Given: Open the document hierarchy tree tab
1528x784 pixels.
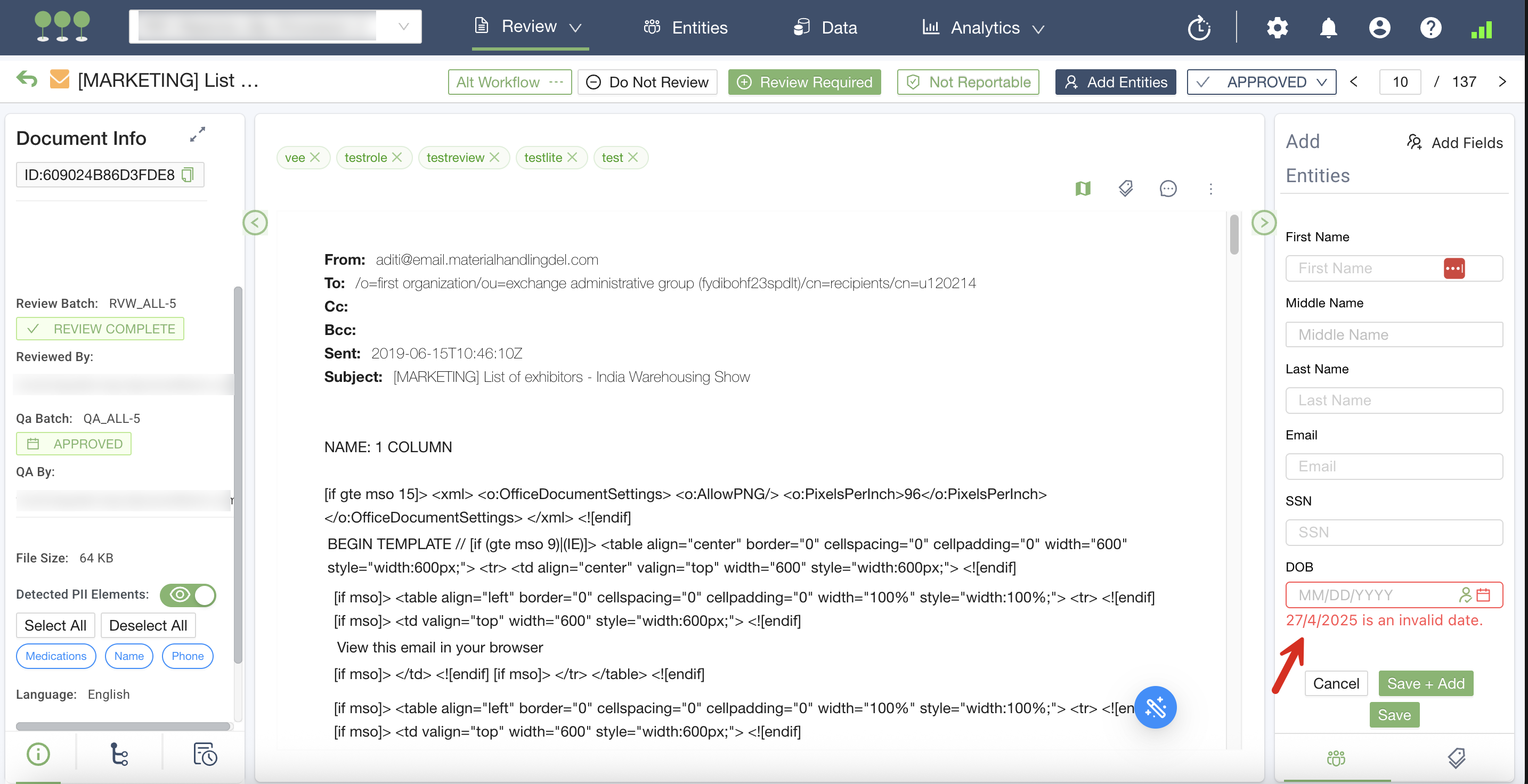Looking at the screenshot, I should [x=119, y=754].
